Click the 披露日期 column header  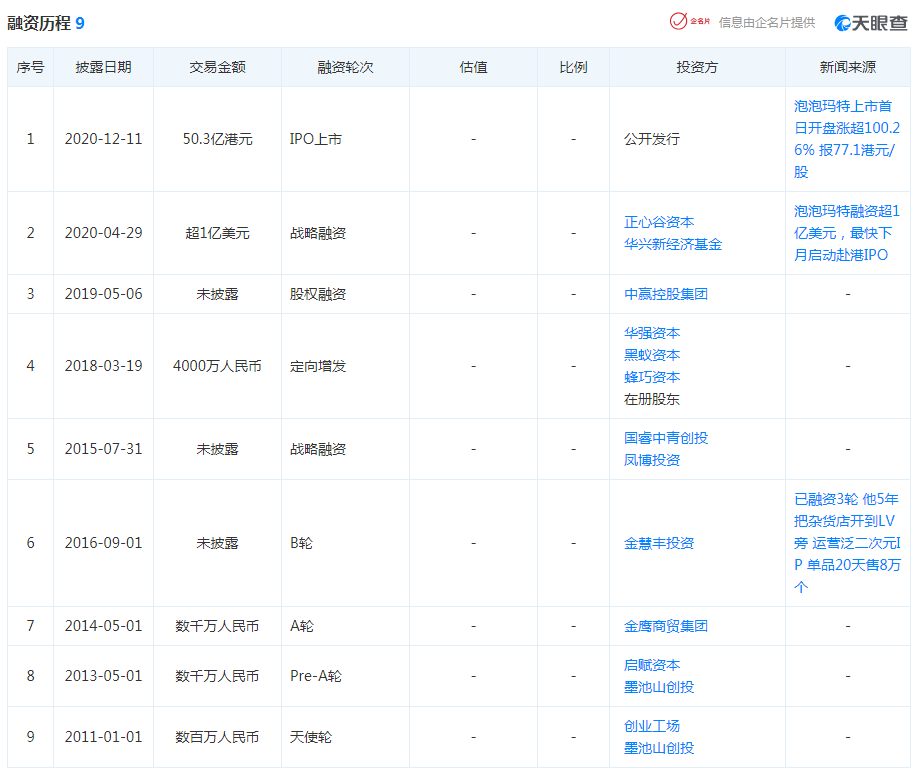pos(103,67)
